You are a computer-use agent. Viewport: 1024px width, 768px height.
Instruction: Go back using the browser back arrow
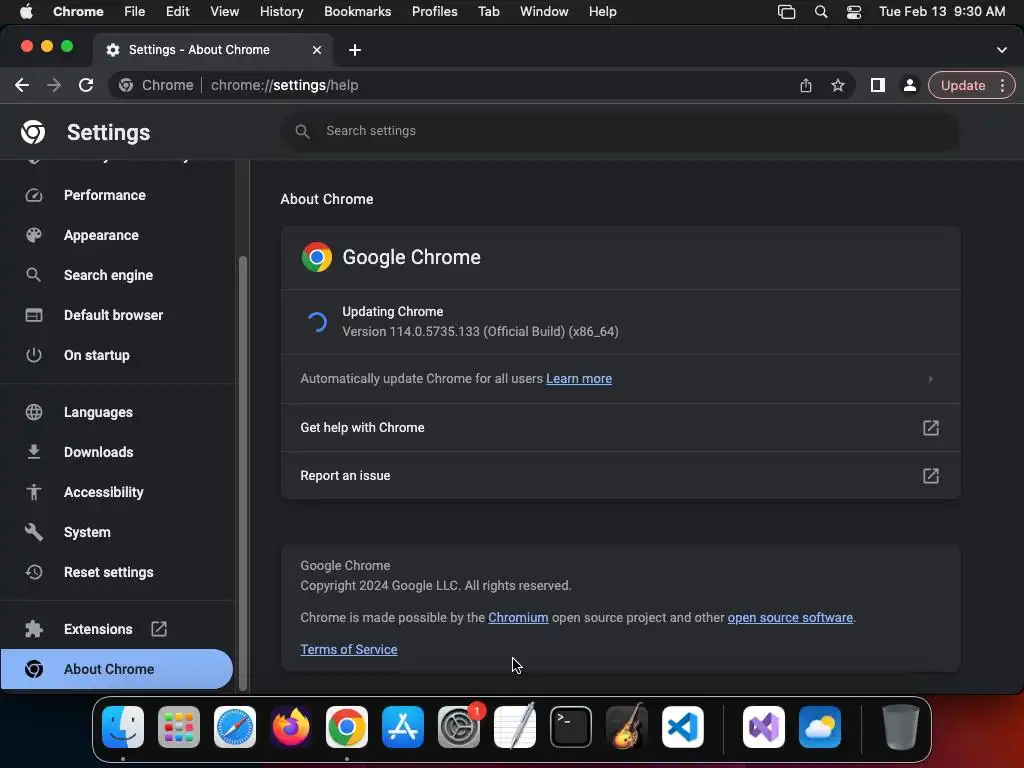coord(22,86)
